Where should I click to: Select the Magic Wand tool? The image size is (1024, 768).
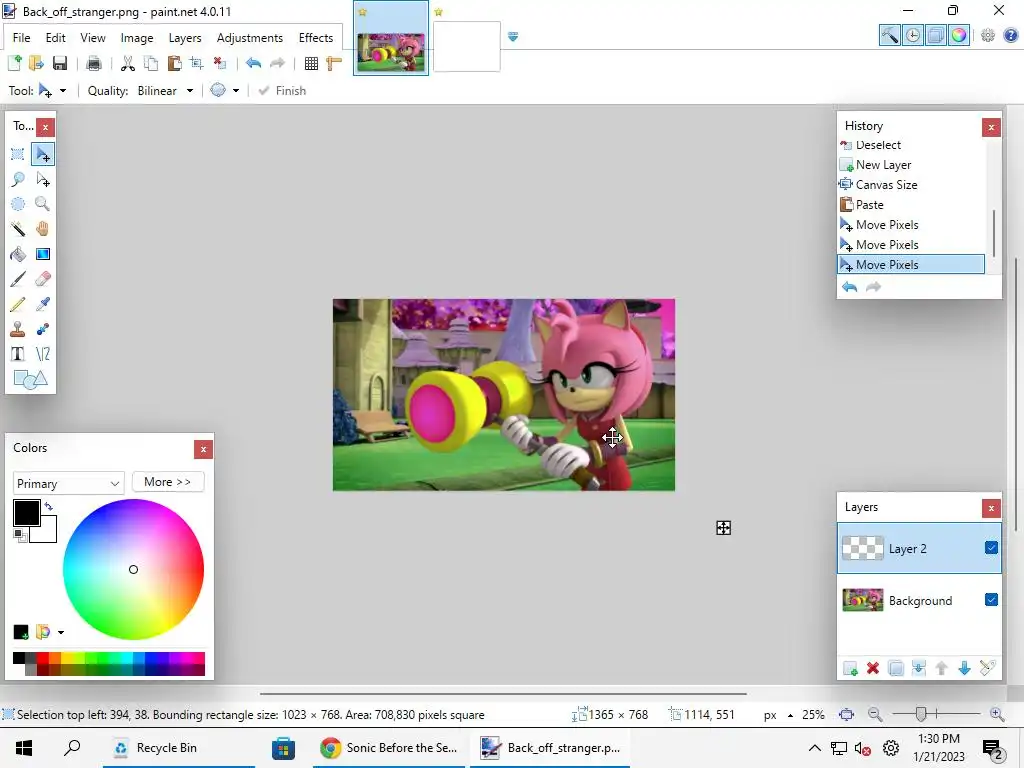18,229
